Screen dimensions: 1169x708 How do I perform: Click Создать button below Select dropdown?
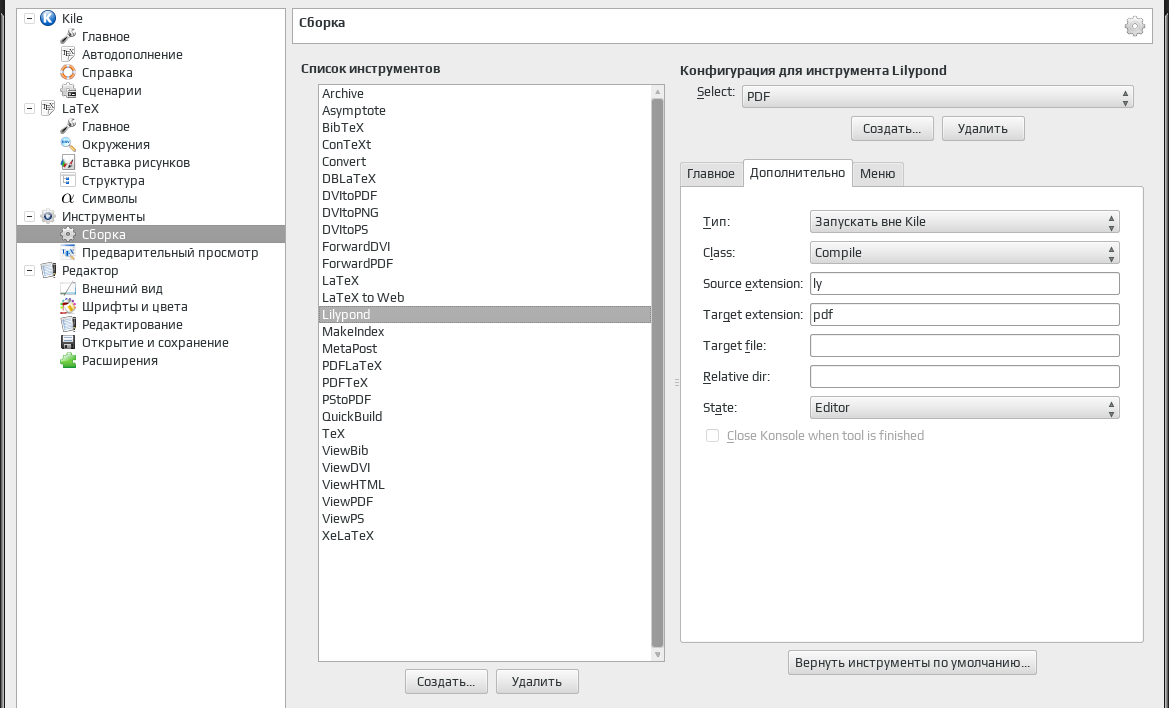pyautogui.click(x=892, y=128)
